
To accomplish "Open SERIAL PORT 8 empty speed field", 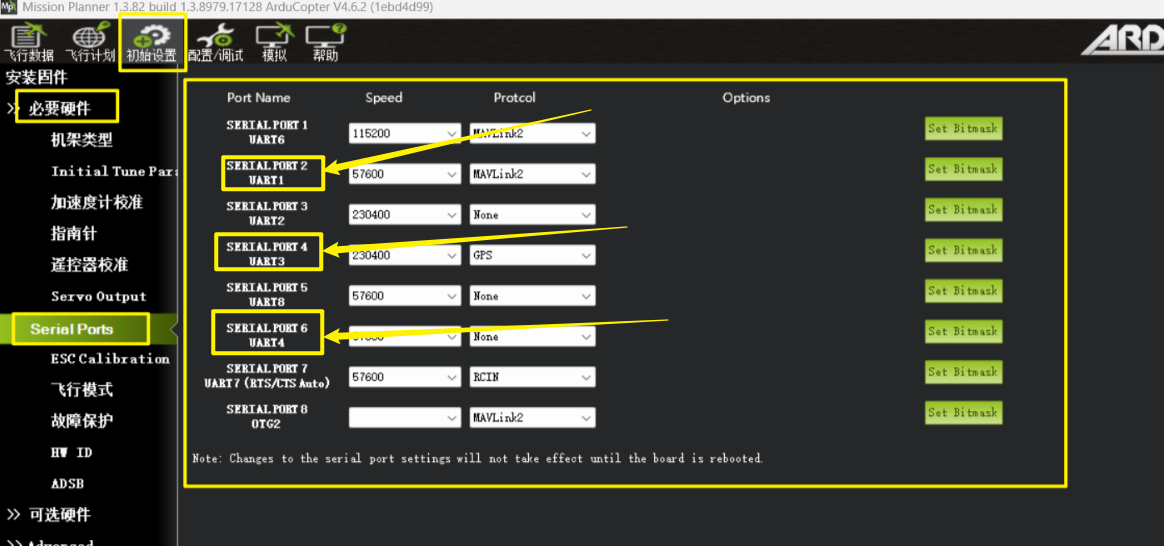I will (404, 418).
